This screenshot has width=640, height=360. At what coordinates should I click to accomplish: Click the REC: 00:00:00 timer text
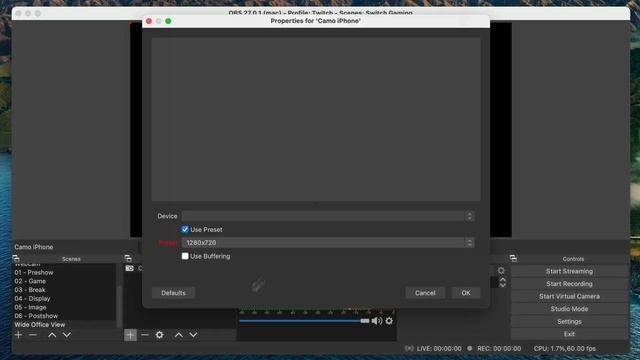499,348
